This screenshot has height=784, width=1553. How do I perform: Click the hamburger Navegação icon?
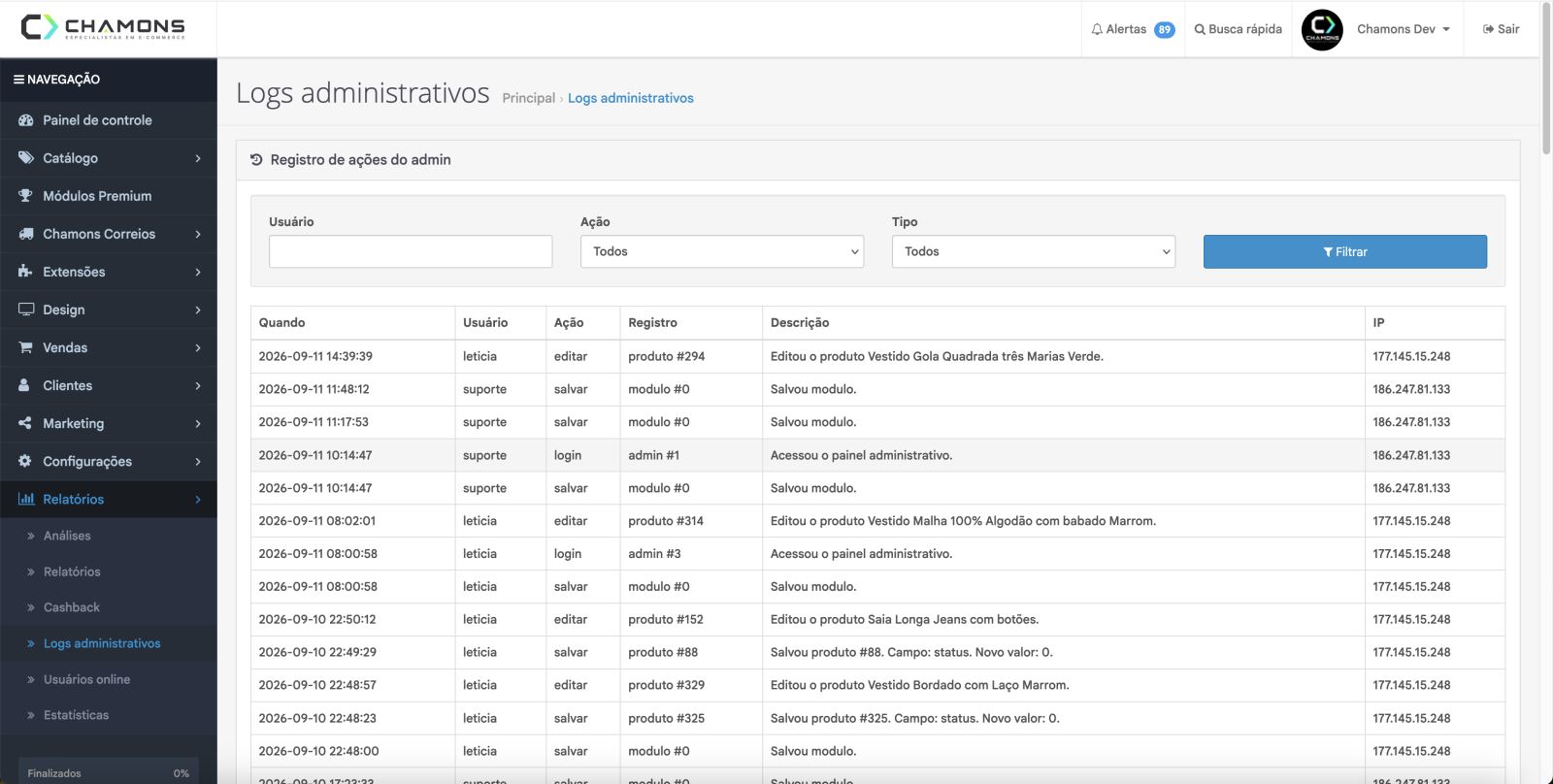(18, 80)
